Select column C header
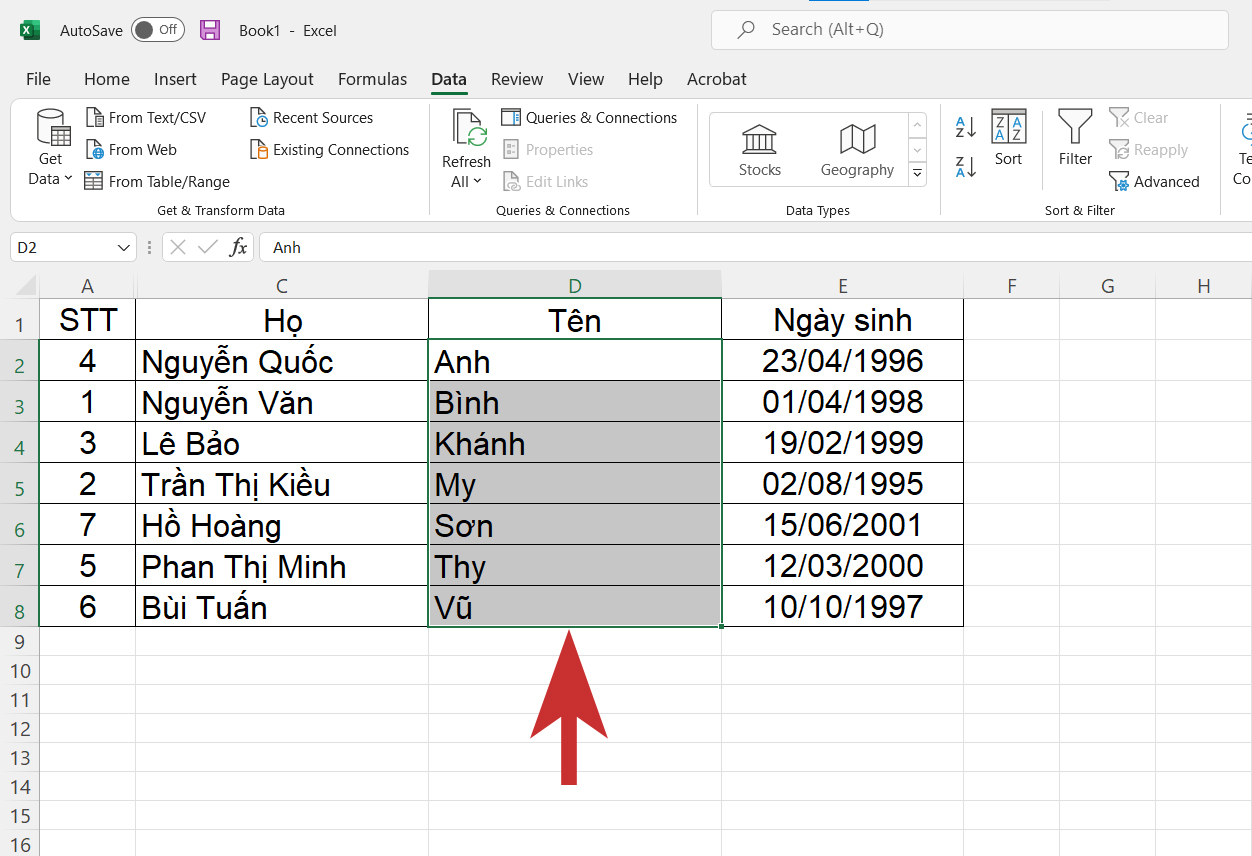 282,286
